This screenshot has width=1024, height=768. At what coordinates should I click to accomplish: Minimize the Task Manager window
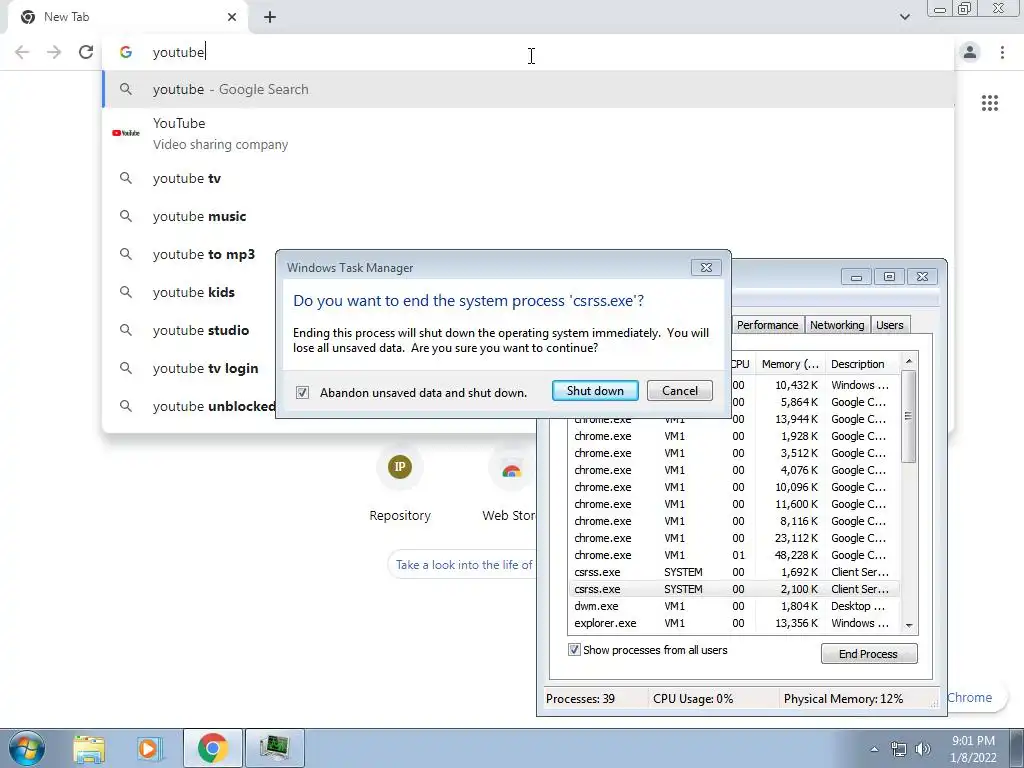[x=856, y=277]
